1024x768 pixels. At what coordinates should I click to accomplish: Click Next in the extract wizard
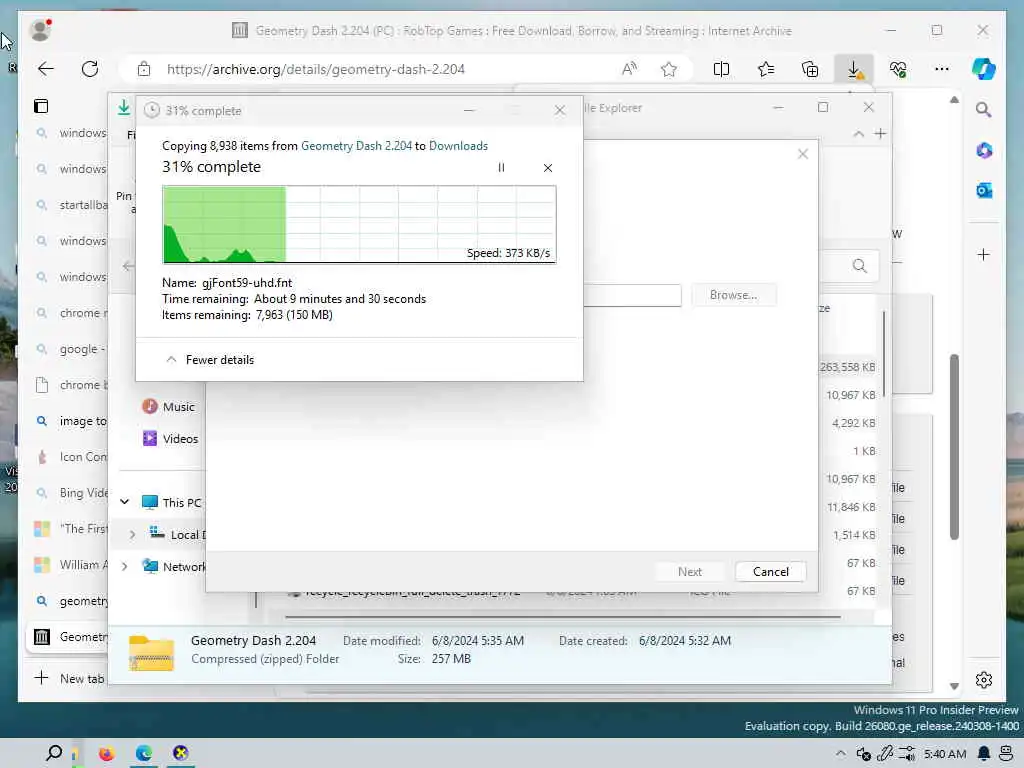[690, 571]
